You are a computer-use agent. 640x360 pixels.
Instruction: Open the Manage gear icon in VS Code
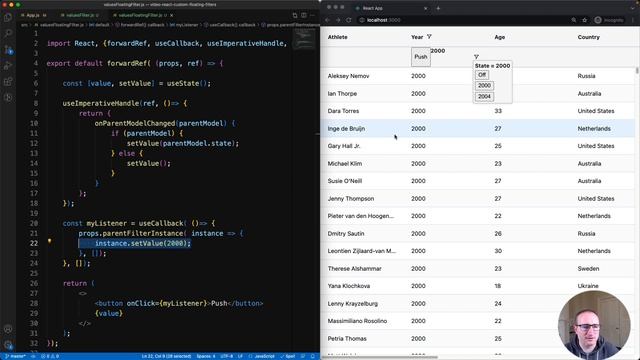click(x=8, y=345)
